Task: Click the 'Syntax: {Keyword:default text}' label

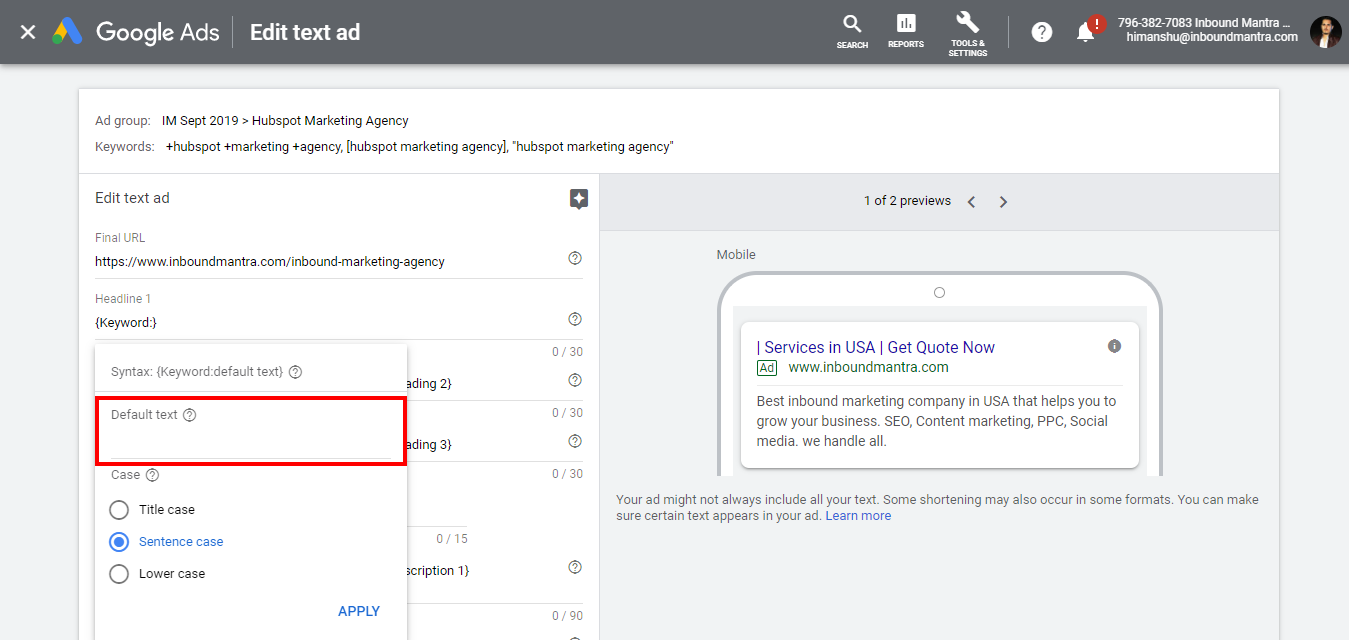Action: [197, 372]
